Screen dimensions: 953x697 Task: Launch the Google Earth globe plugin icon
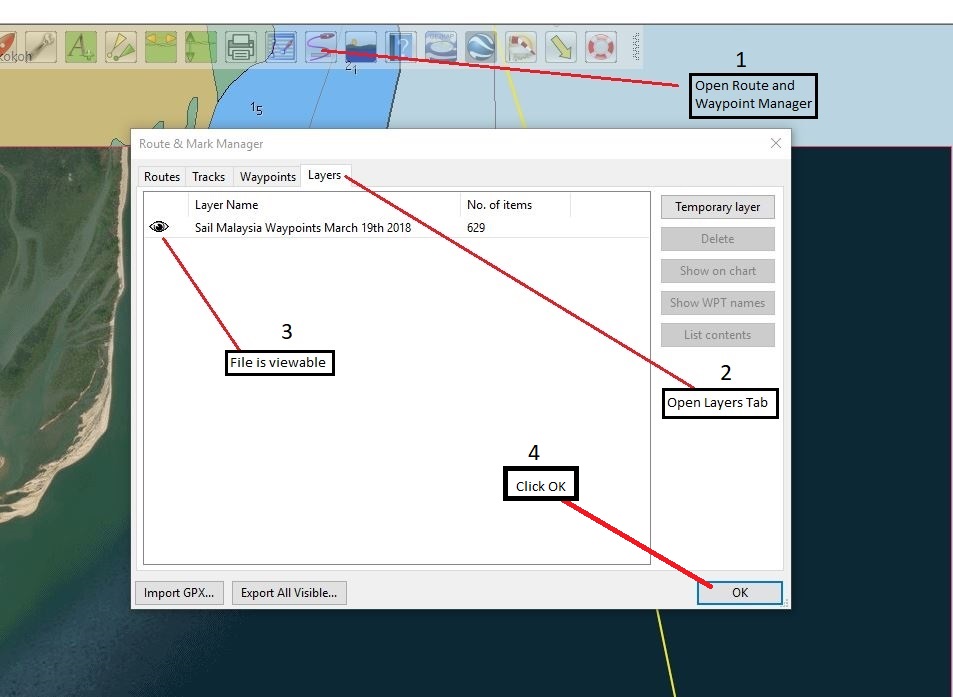point(479,46)
